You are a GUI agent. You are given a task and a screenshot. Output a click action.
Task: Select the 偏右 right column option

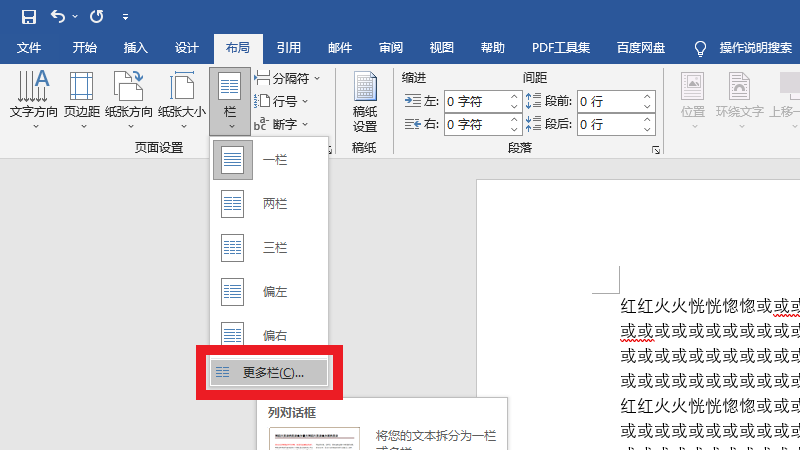coord(269,333)
